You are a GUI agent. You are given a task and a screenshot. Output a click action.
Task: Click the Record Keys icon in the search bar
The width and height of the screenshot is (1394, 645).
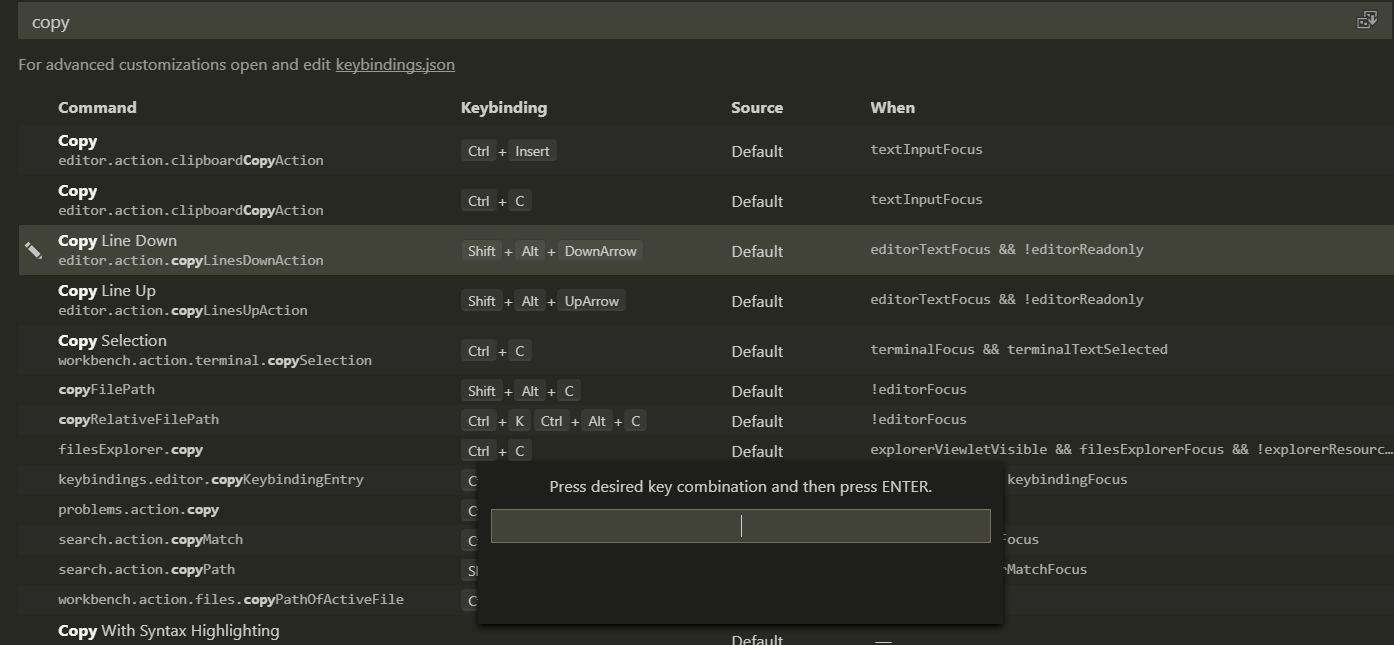point(1367,18)
